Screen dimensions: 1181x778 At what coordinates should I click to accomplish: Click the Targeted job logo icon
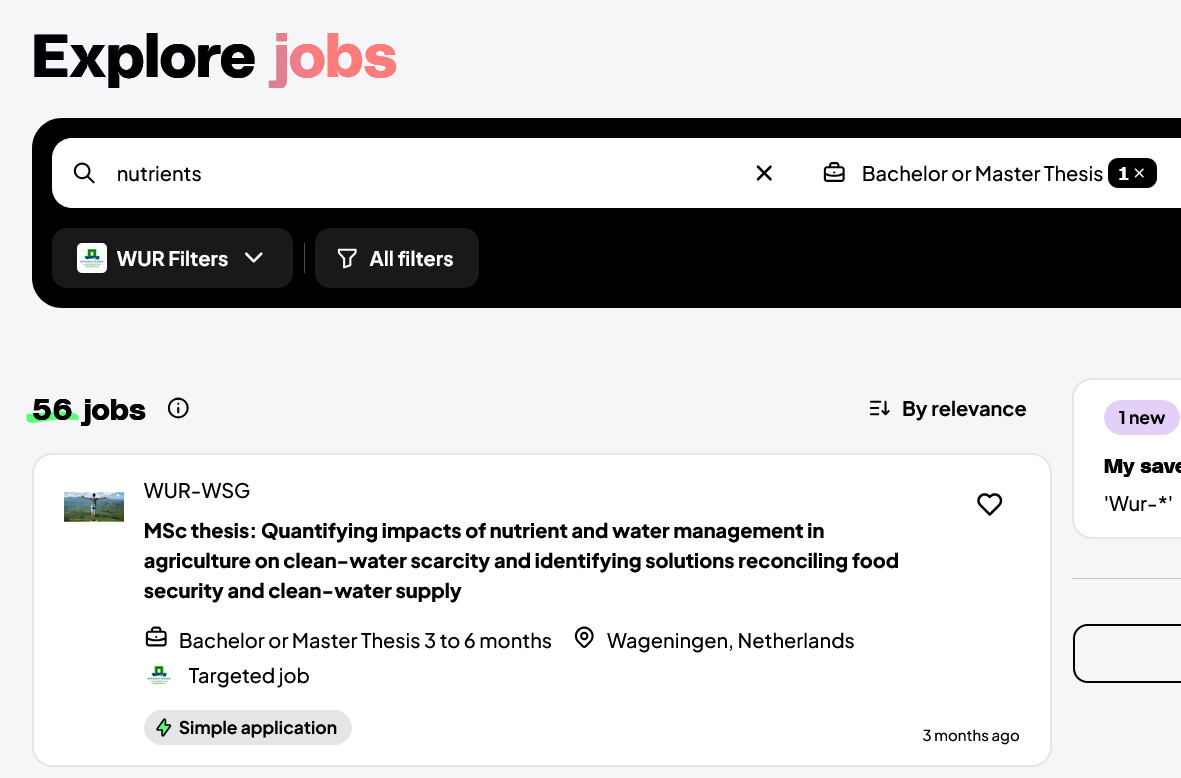pyautogui.click(x=158, y=675)
